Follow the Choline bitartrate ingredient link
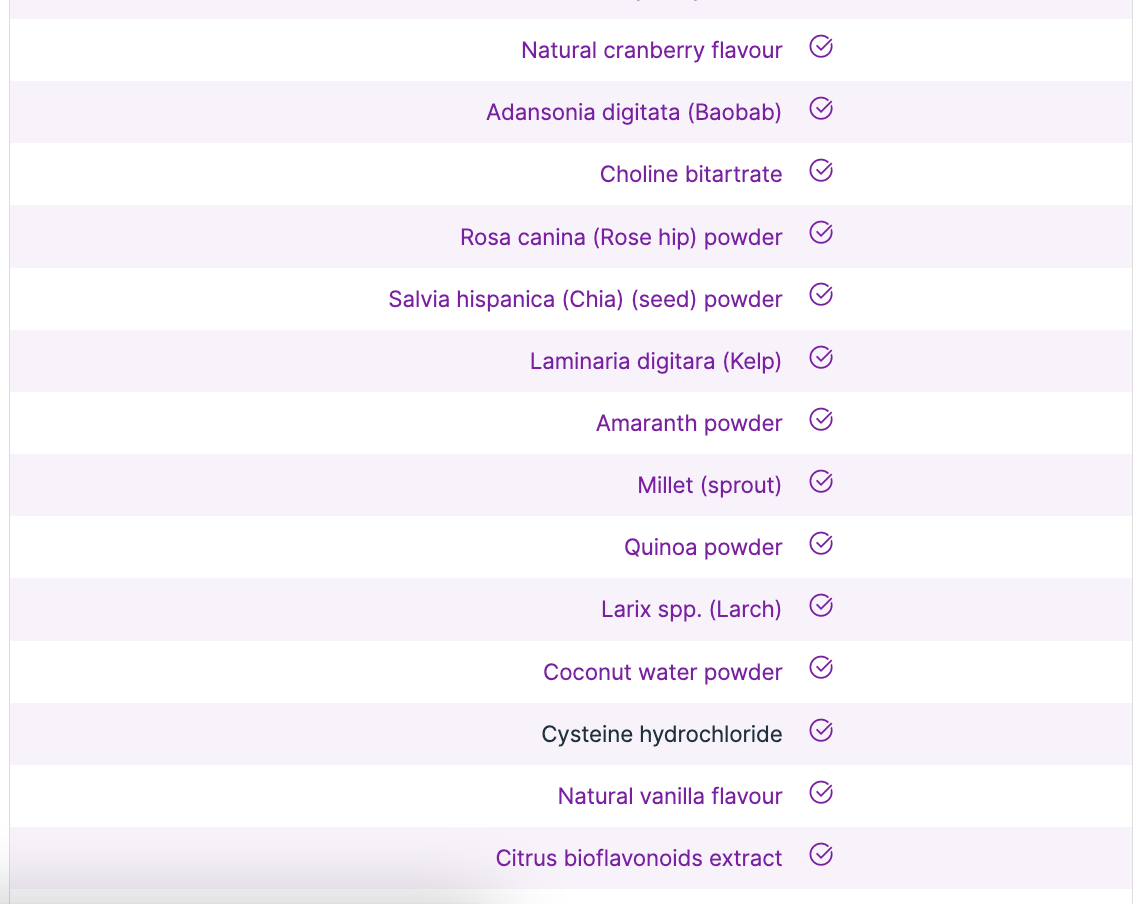The height and width of the screenshot is (904, 1148). (690, 174)
